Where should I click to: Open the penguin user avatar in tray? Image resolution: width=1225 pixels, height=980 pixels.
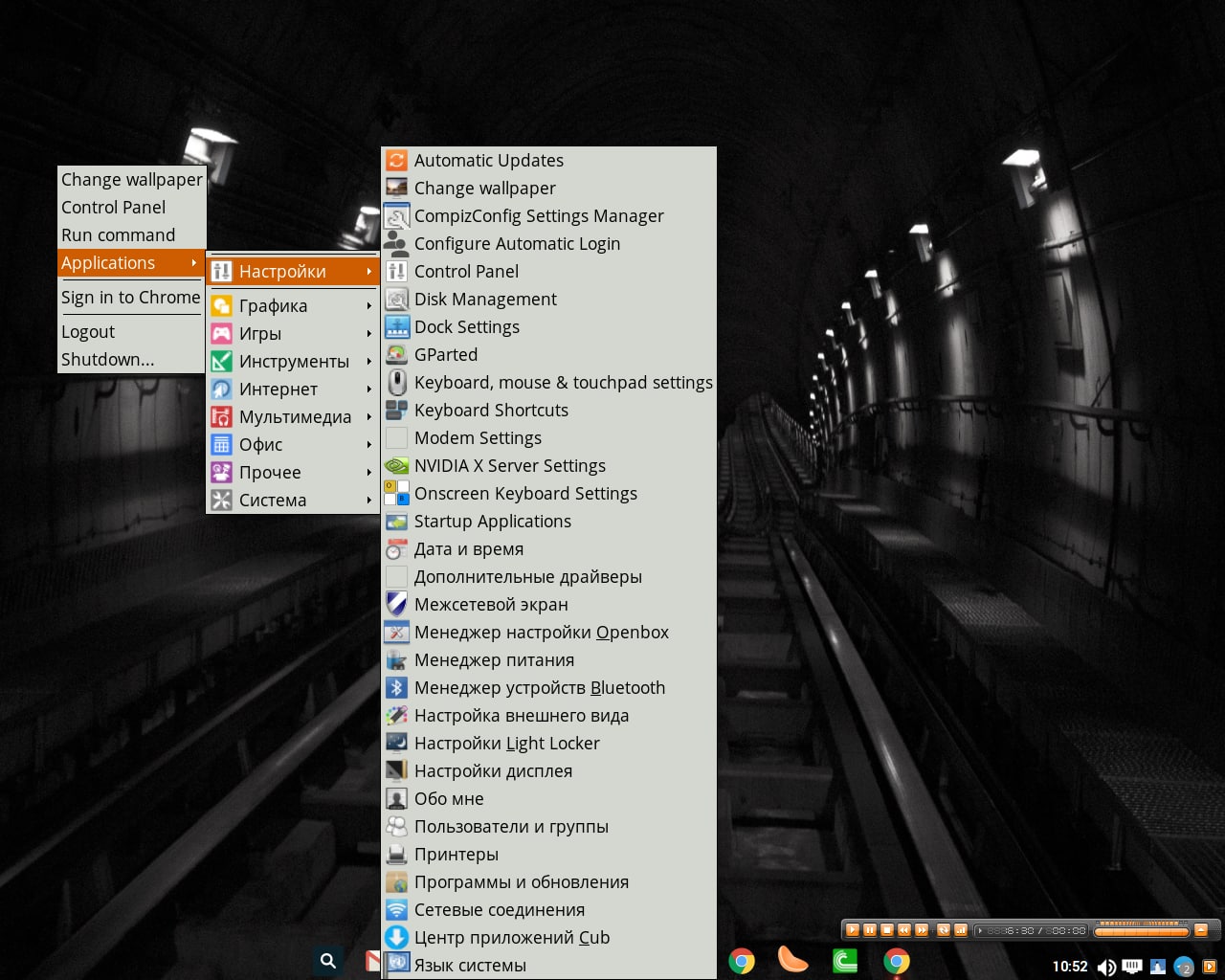[1158, 967]
